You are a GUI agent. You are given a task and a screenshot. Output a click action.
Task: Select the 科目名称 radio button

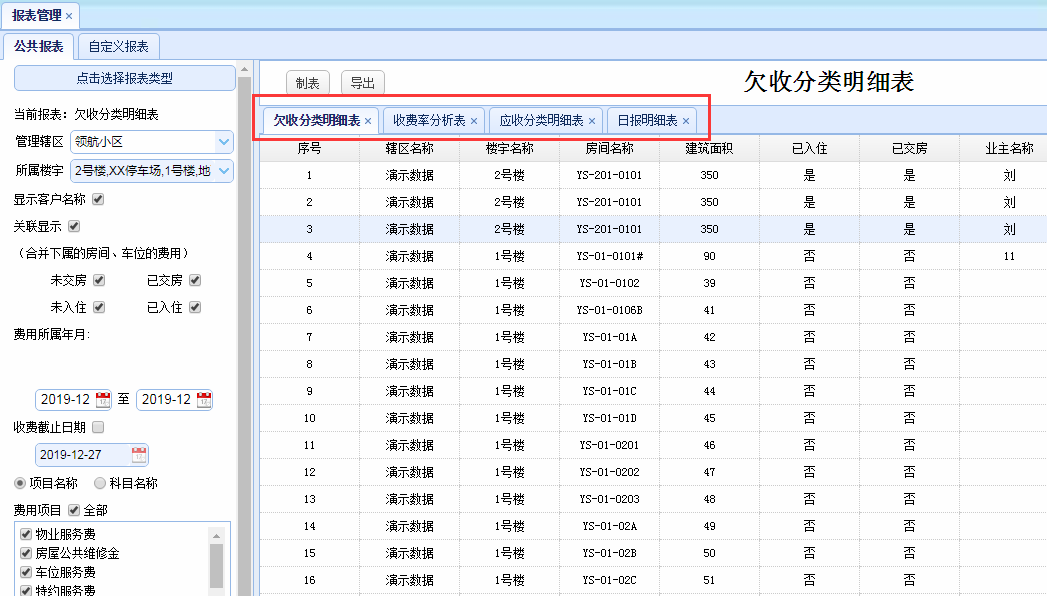pos(100,483)
